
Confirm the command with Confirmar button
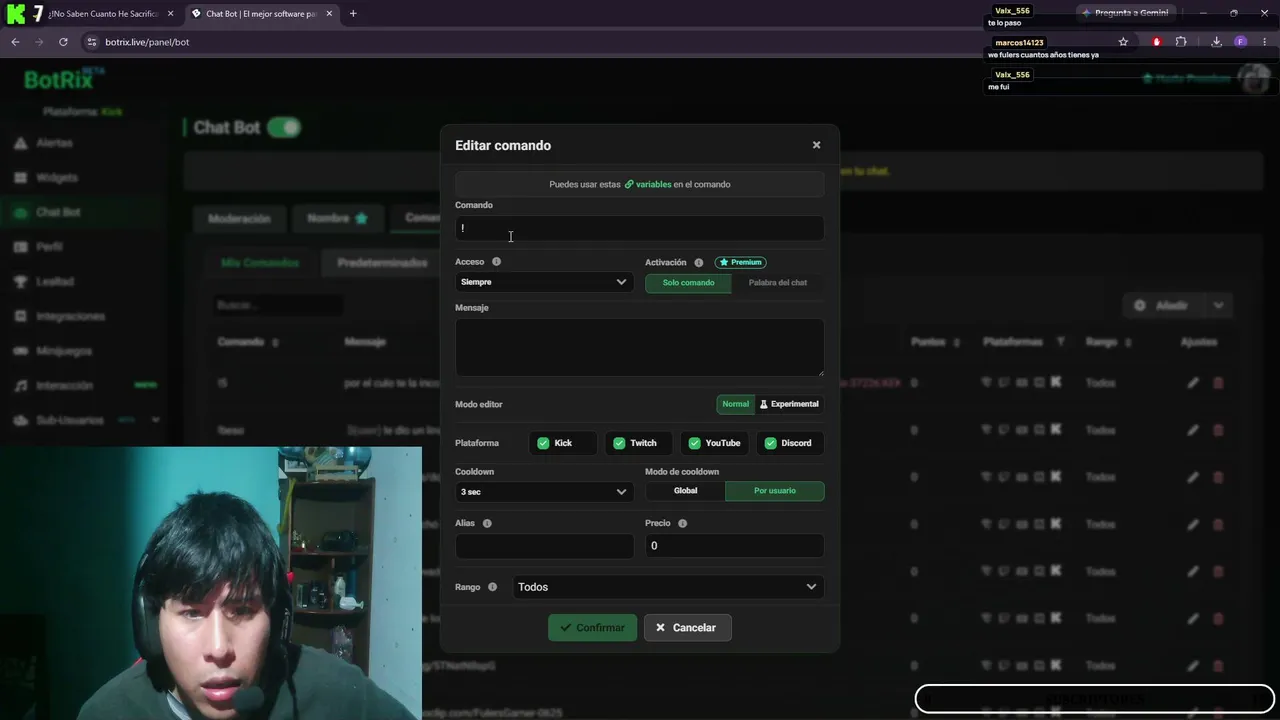tap(592, 628)
